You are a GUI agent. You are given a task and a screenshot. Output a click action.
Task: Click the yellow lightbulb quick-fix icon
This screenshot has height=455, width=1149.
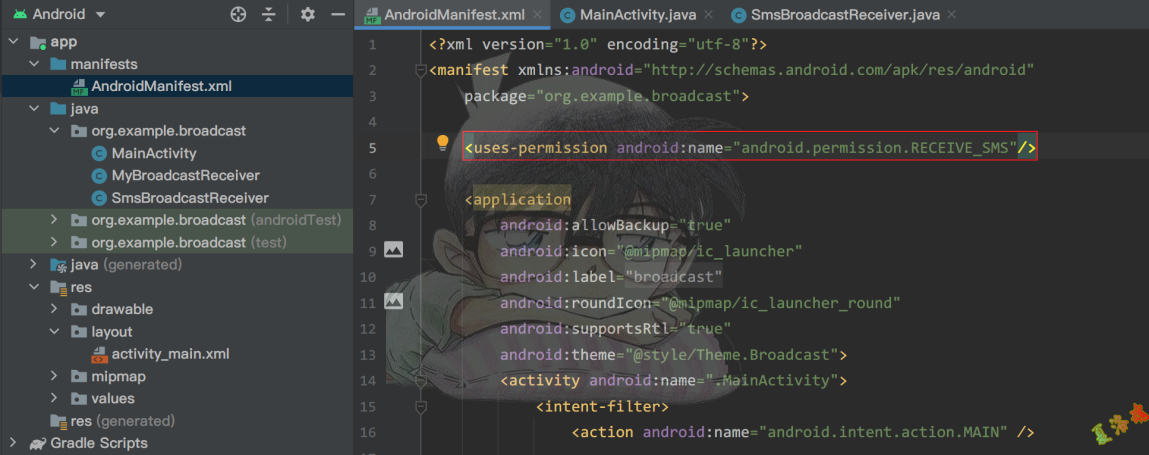(443, 143)
